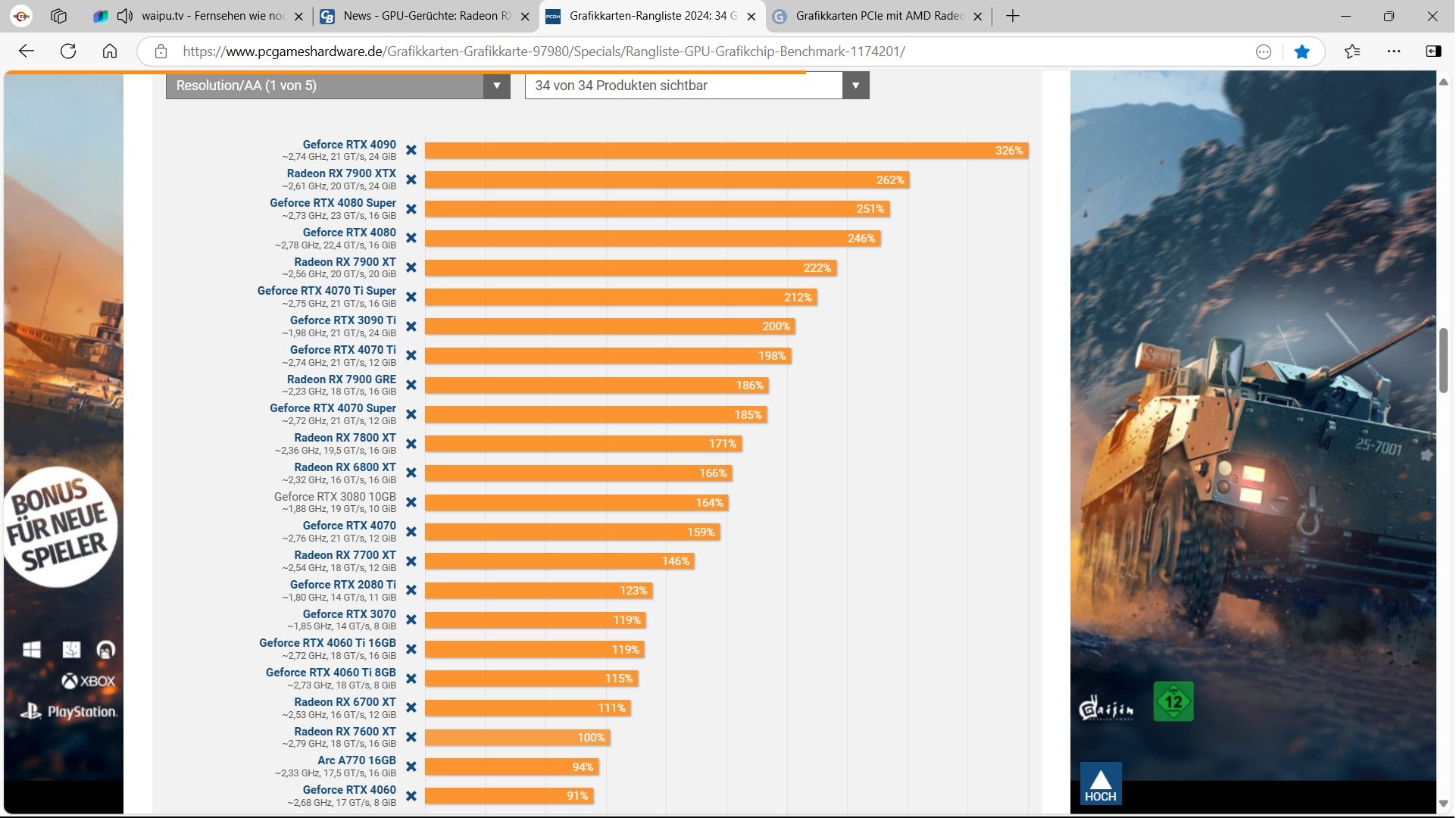The width and height of the screenshot is (1456, 818).
Task: Open the tab actions workspace icon
Action: pyautogui.click(x=58, y=16)
